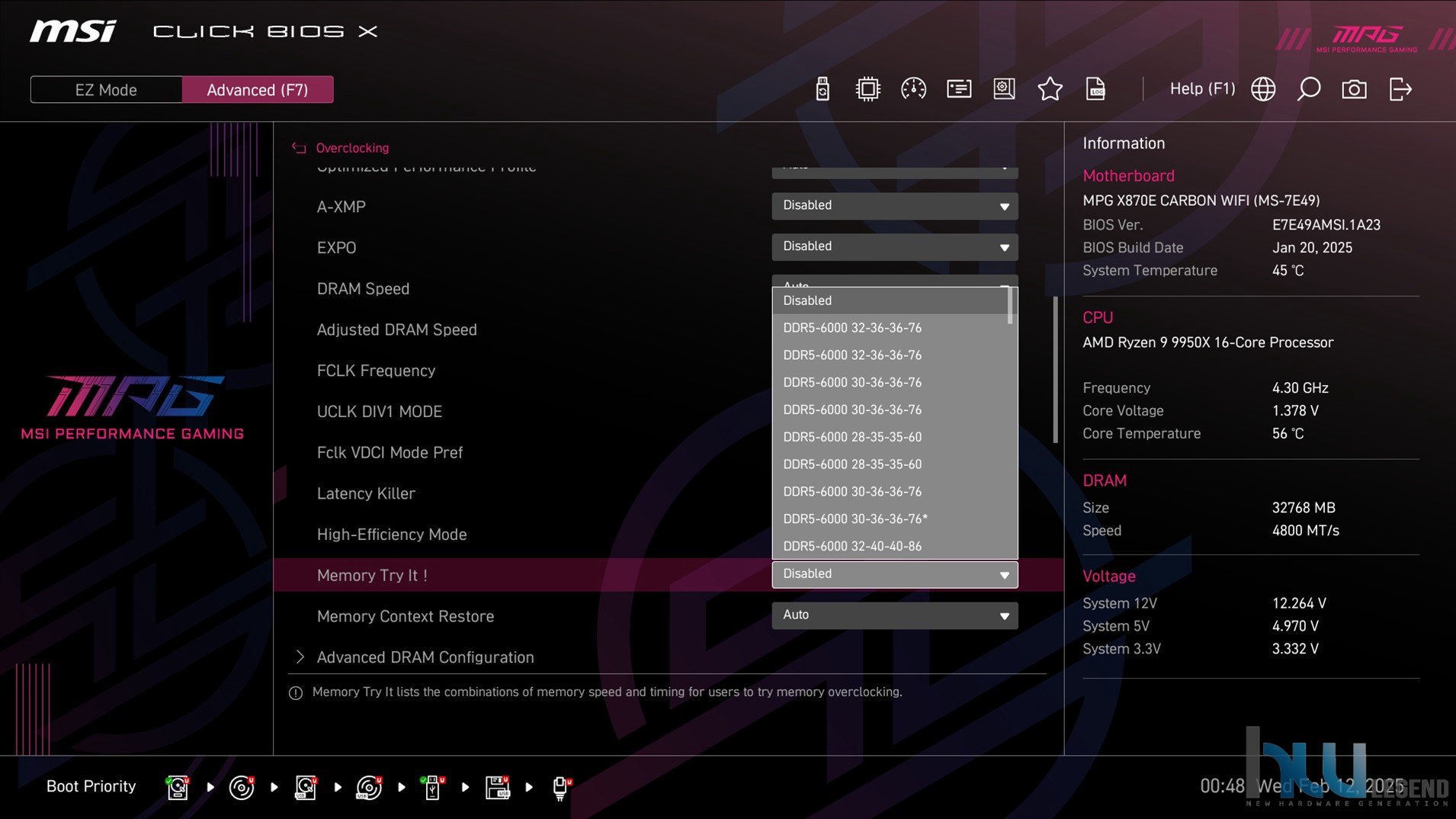Click the MSI logo
This screenshot has height=819, width=1456.
[x=73, y=31]
